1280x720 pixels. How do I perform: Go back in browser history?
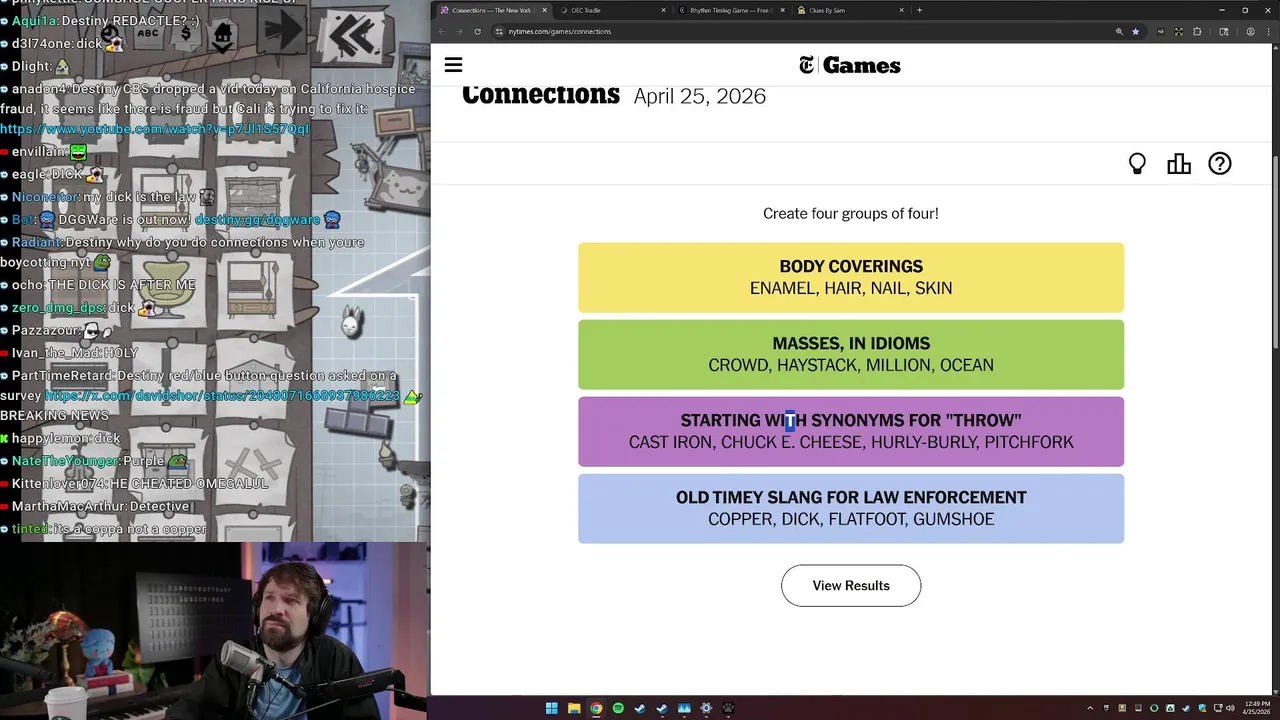tap(443, 31)
